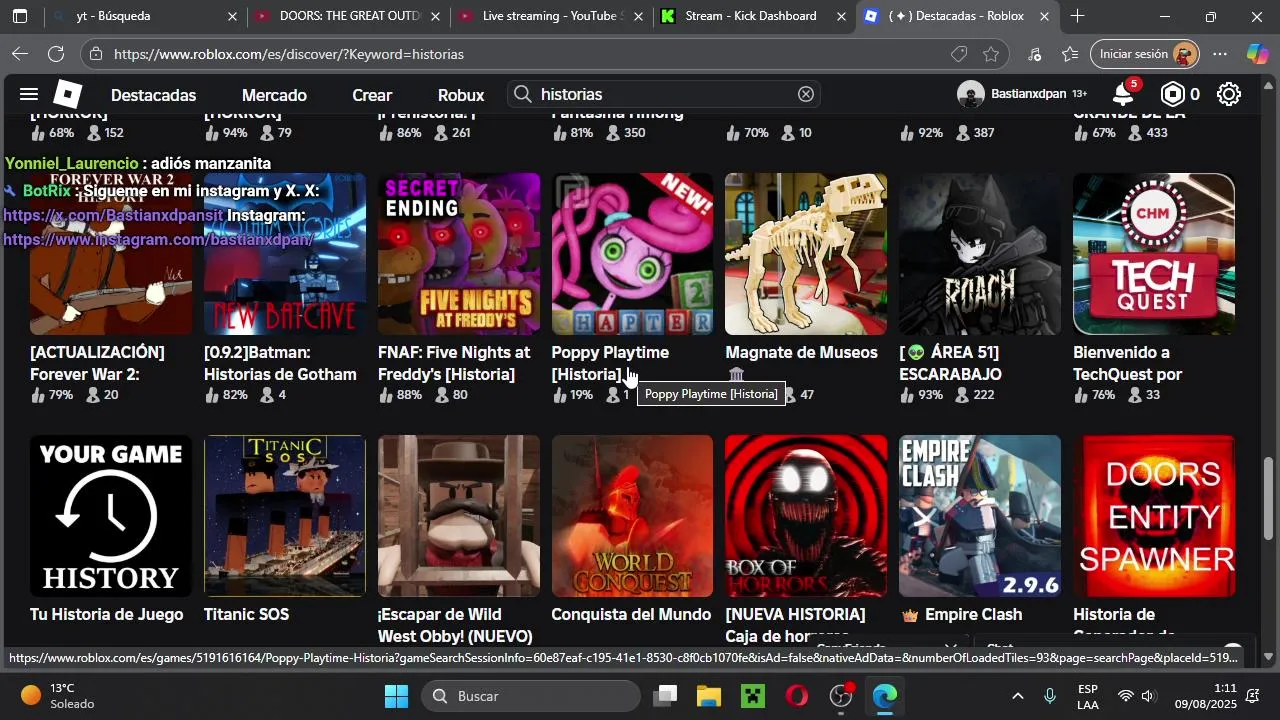
Task: Add this page to favorites star
Action: (x=991, y=54)
